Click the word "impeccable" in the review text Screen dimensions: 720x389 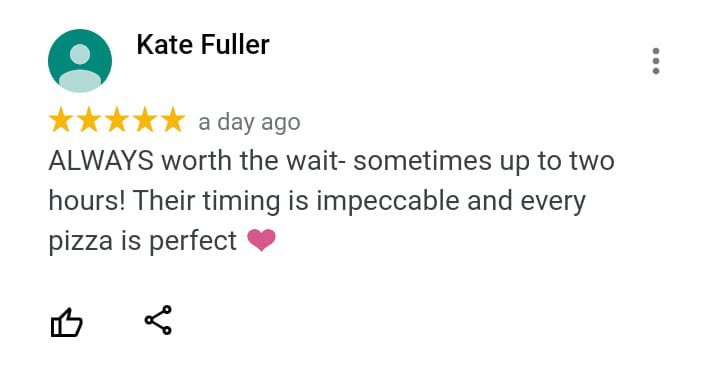(388, 202)
